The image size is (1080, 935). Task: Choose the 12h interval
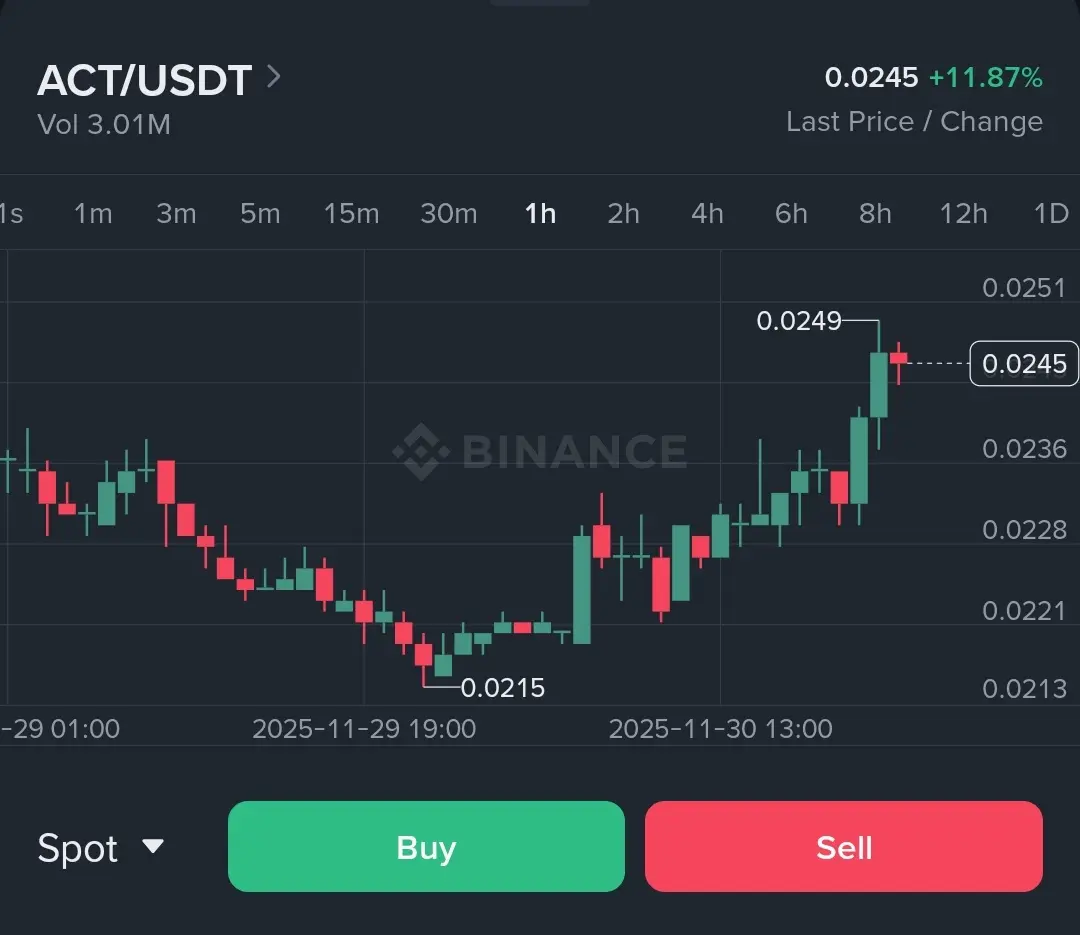963,213
